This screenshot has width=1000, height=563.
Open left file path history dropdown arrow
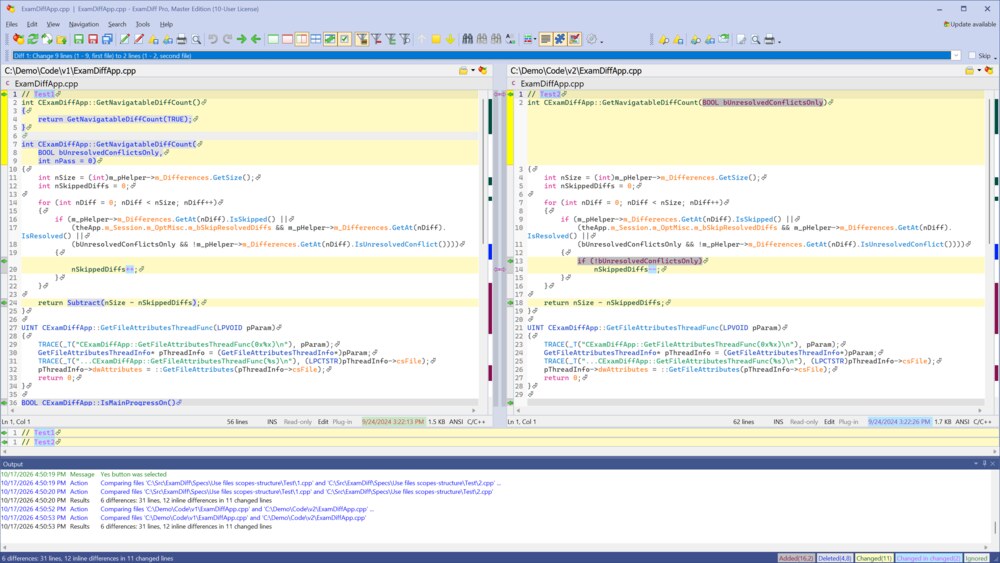click(x=473, y=71)
